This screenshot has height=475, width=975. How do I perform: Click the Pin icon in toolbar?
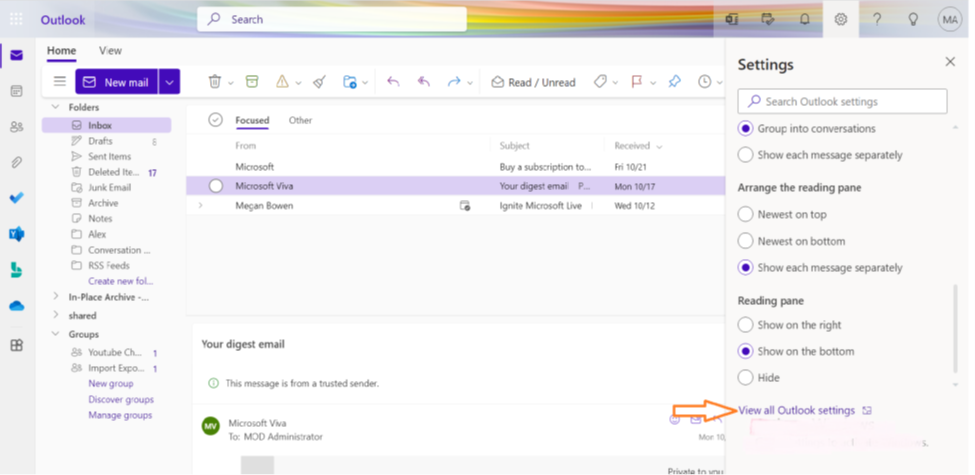674,81
